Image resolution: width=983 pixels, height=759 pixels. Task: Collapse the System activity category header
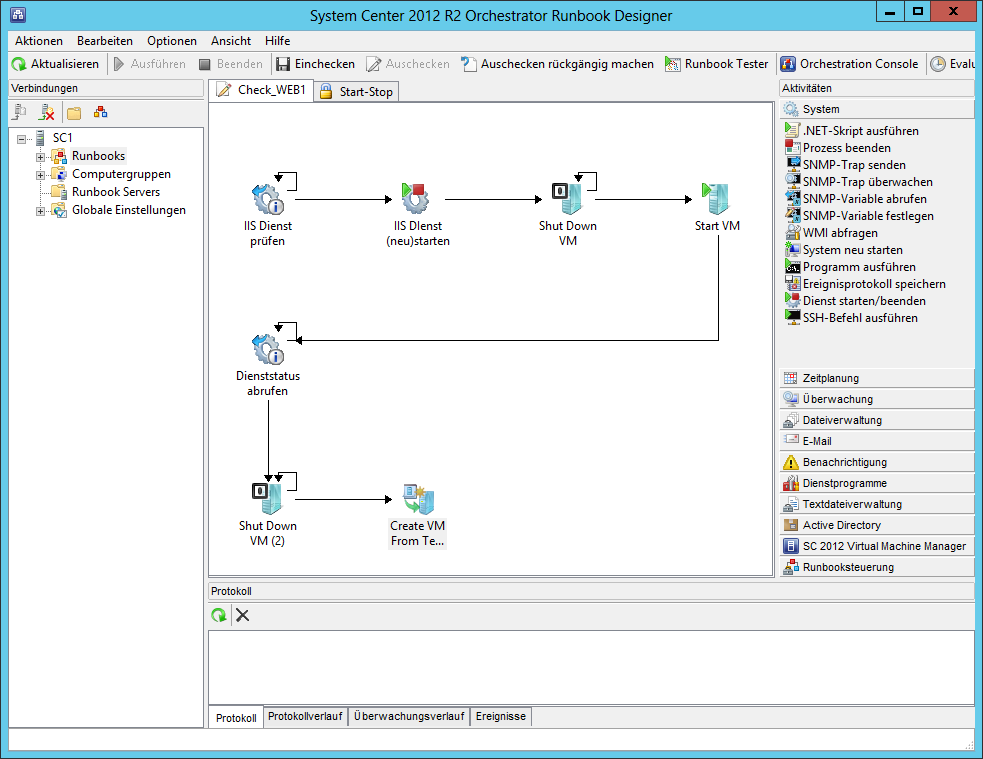coord(877,109)
